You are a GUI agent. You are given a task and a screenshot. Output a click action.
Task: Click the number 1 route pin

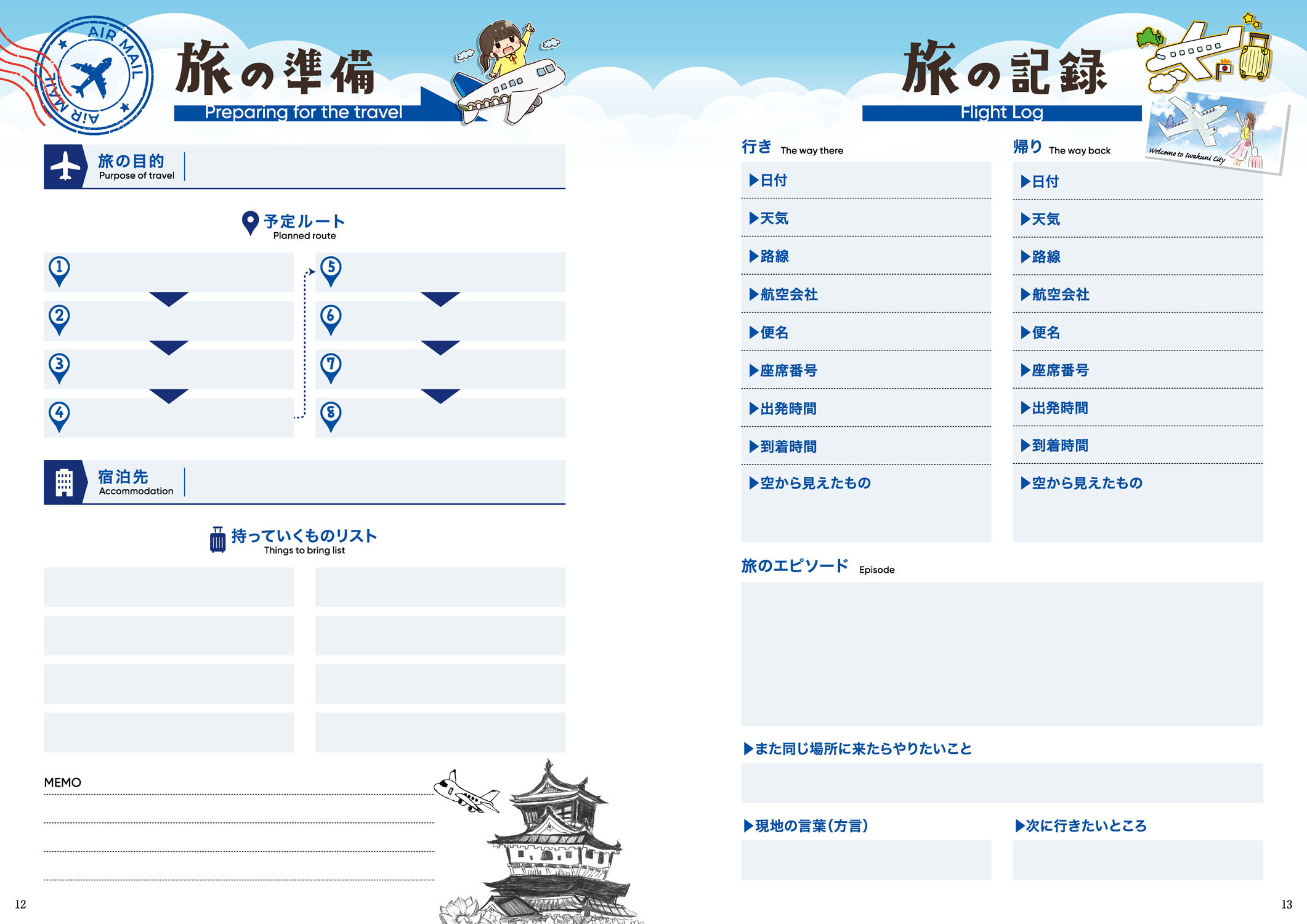59,270
